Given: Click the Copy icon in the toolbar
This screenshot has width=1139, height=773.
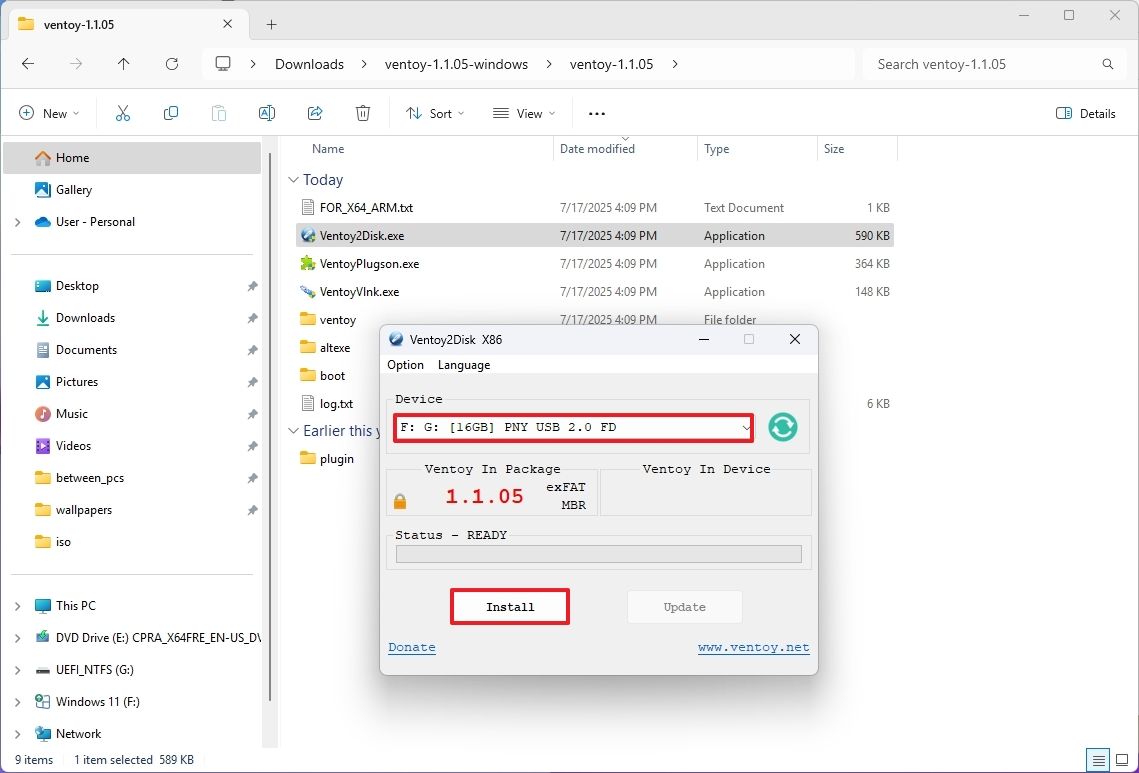Looking at the screenshot, I should (171, 113).
